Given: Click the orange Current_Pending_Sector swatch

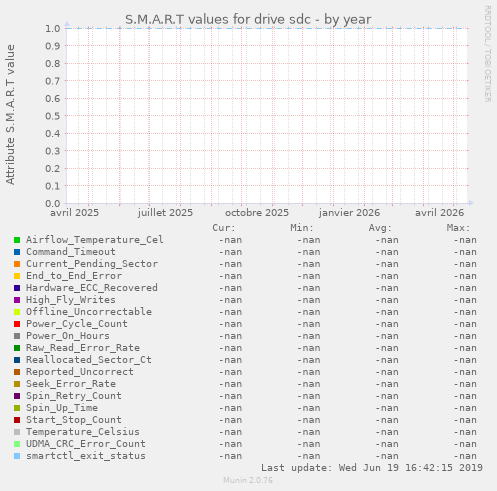Looking at the screenshot, I should (17, 264).
